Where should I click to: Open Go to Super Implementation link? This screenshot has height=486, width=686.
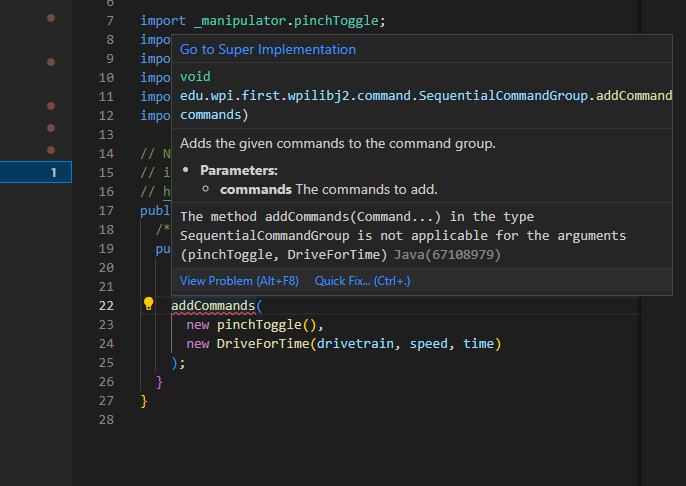267,49
